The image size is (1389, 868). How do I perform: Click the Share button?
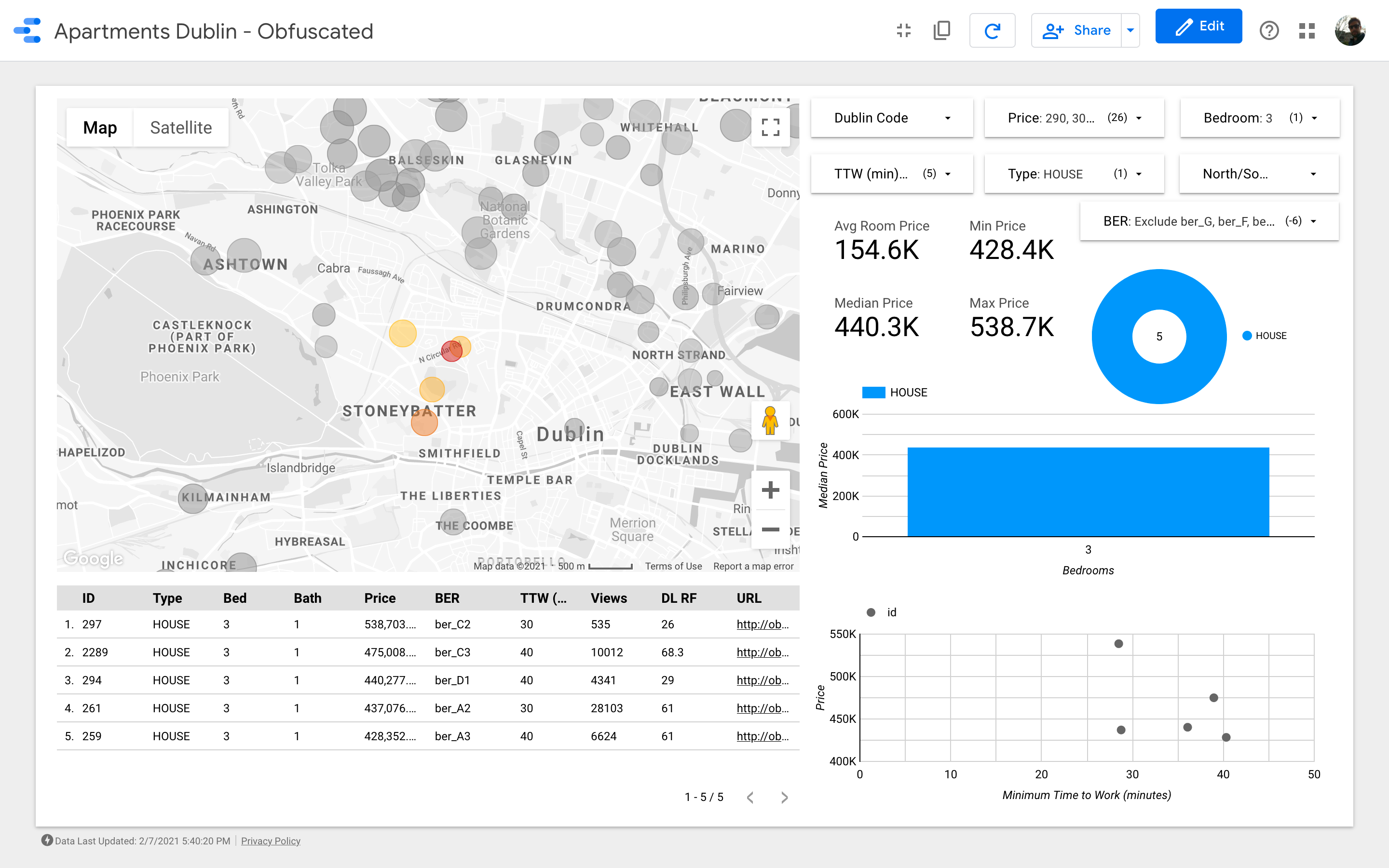pyautogui.click(x=1076, y=30)
